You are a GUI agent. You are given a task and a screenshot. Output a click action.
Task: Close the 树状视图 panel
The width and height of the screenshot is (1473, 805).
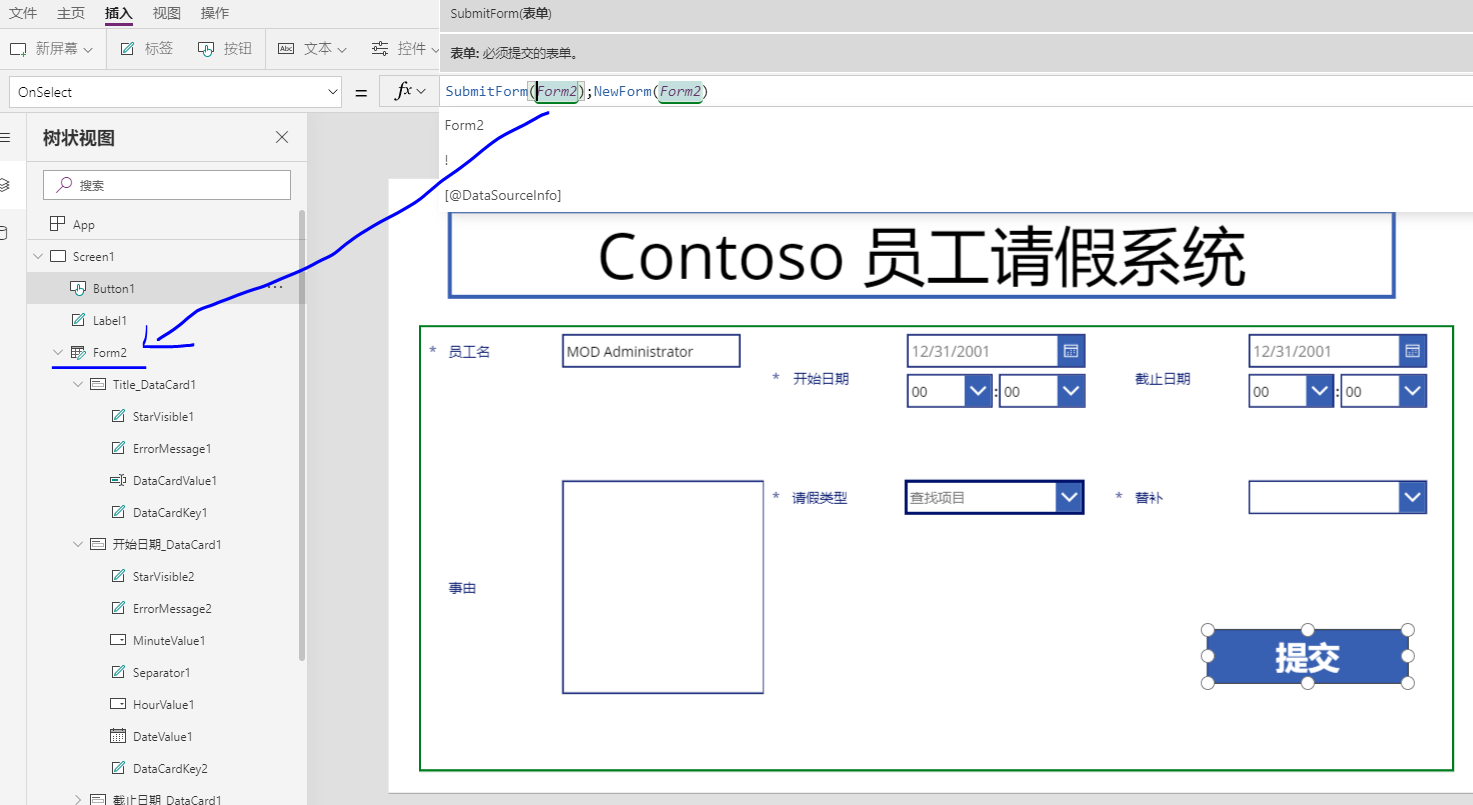[282, 137]
